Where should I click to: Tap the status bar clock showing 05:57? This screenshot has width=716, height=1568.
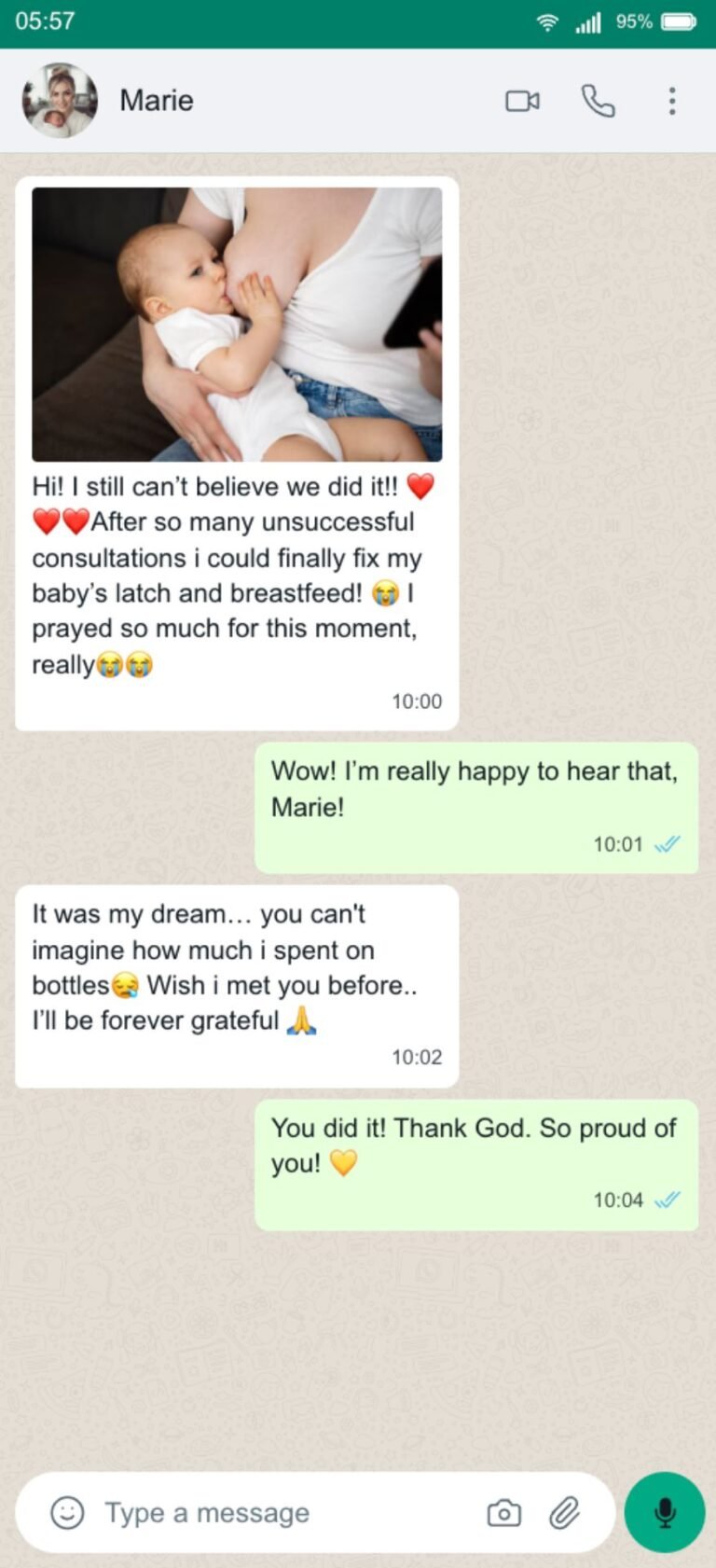[x=45, y=21]
